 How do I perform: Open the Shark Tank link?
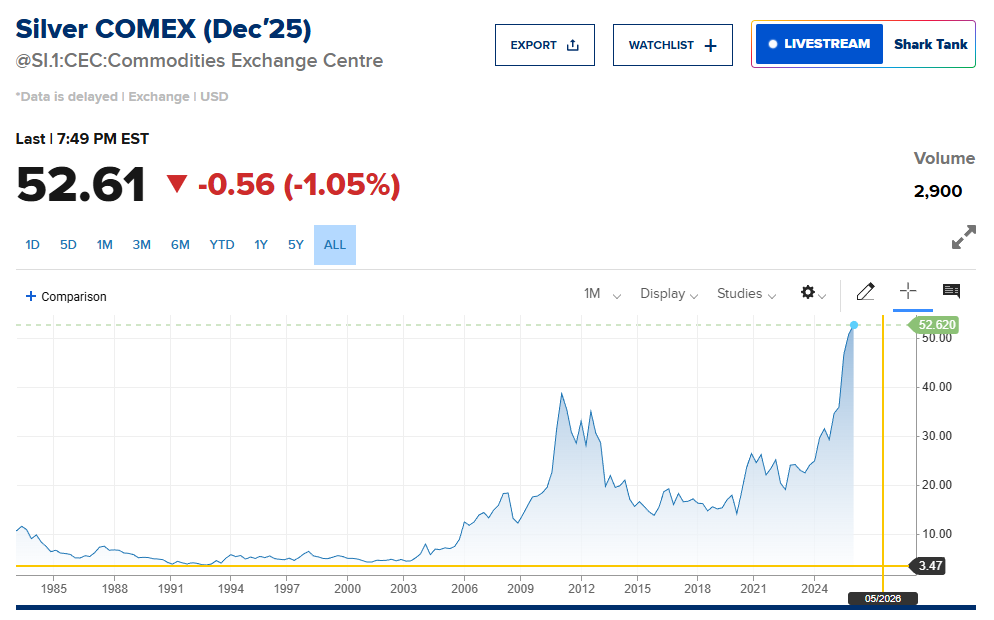coord(930,44)
